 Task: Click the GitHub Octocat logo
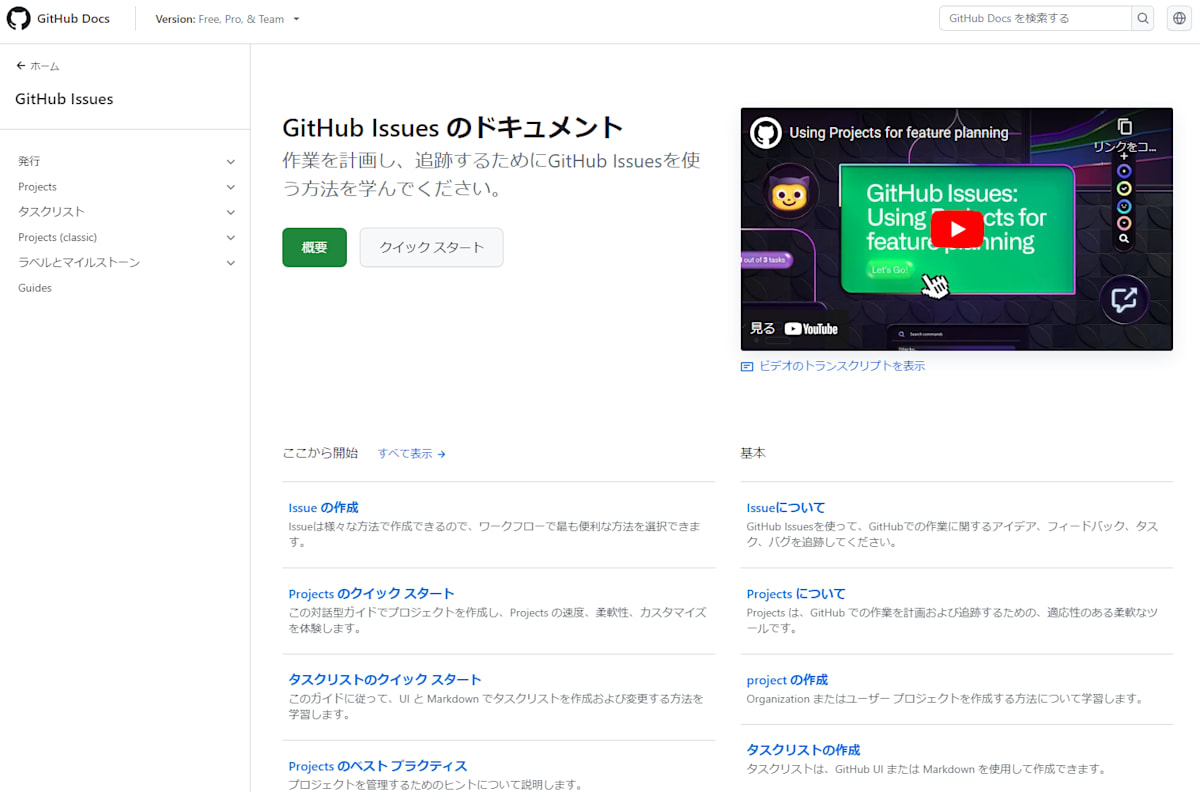click(19, 18)
